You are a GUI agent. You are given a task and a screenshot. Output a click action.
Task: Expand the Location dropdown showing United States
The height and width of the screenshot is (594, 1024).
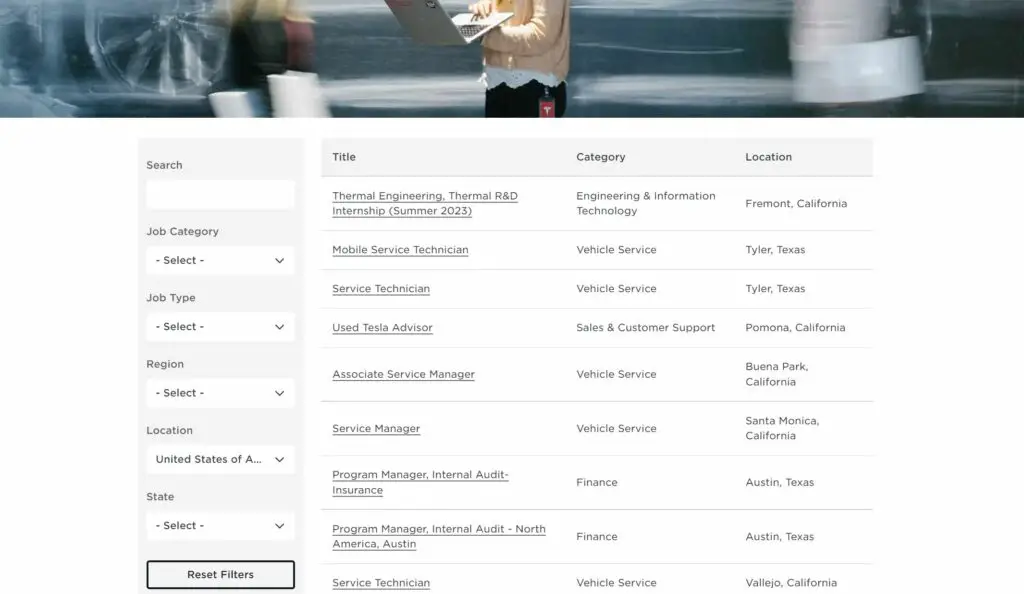tap(220, 459)
